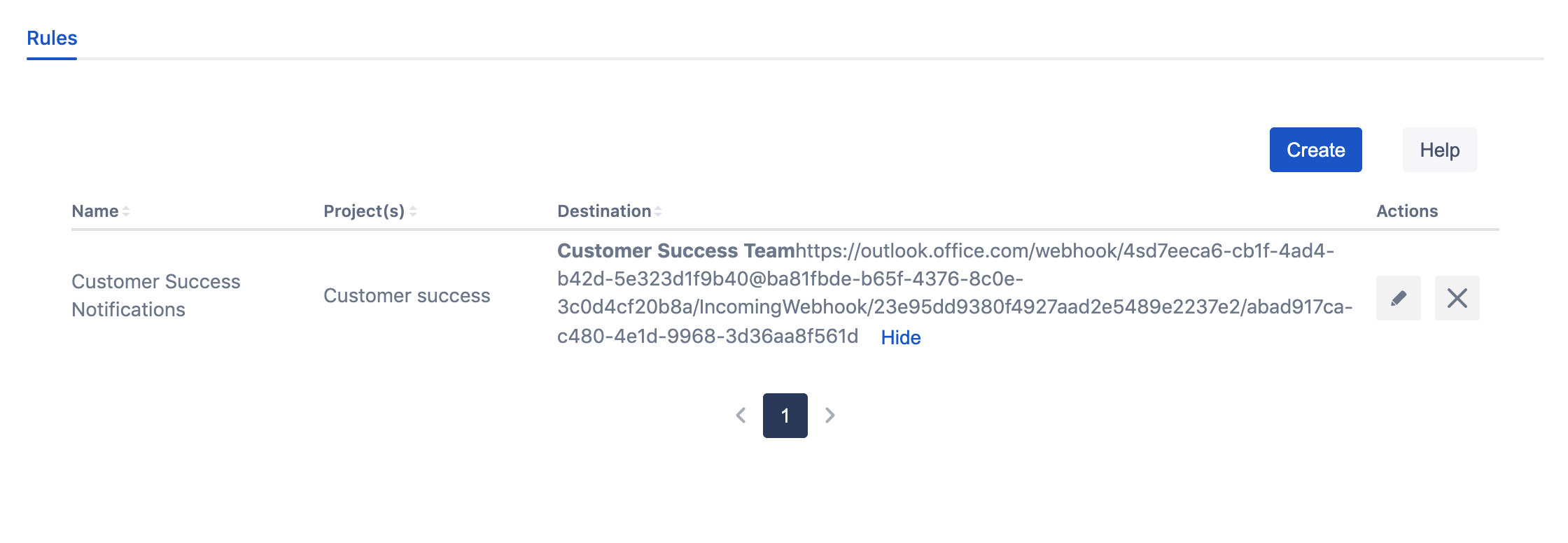1568x543 pixels.
Task: Click the Name column header text
Action: pyautogui.click(x=95, y=211)
